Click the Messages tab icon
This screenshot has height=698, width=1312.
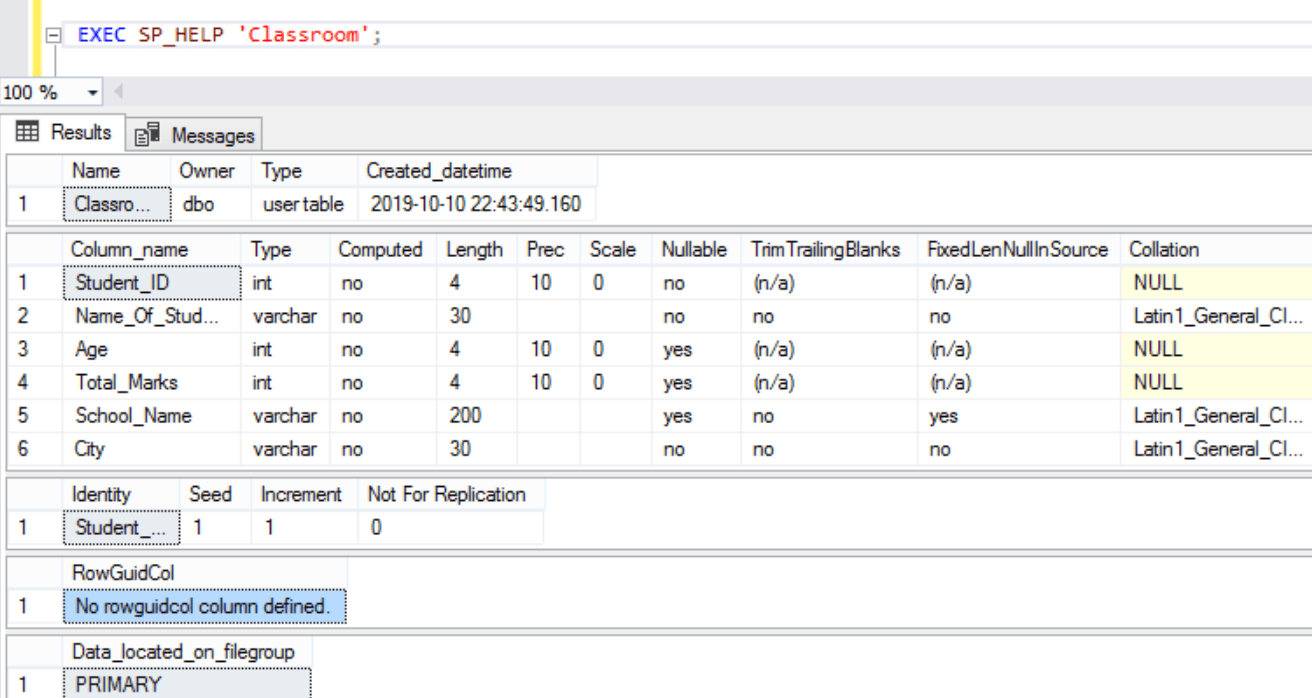[x=145, y=132]
